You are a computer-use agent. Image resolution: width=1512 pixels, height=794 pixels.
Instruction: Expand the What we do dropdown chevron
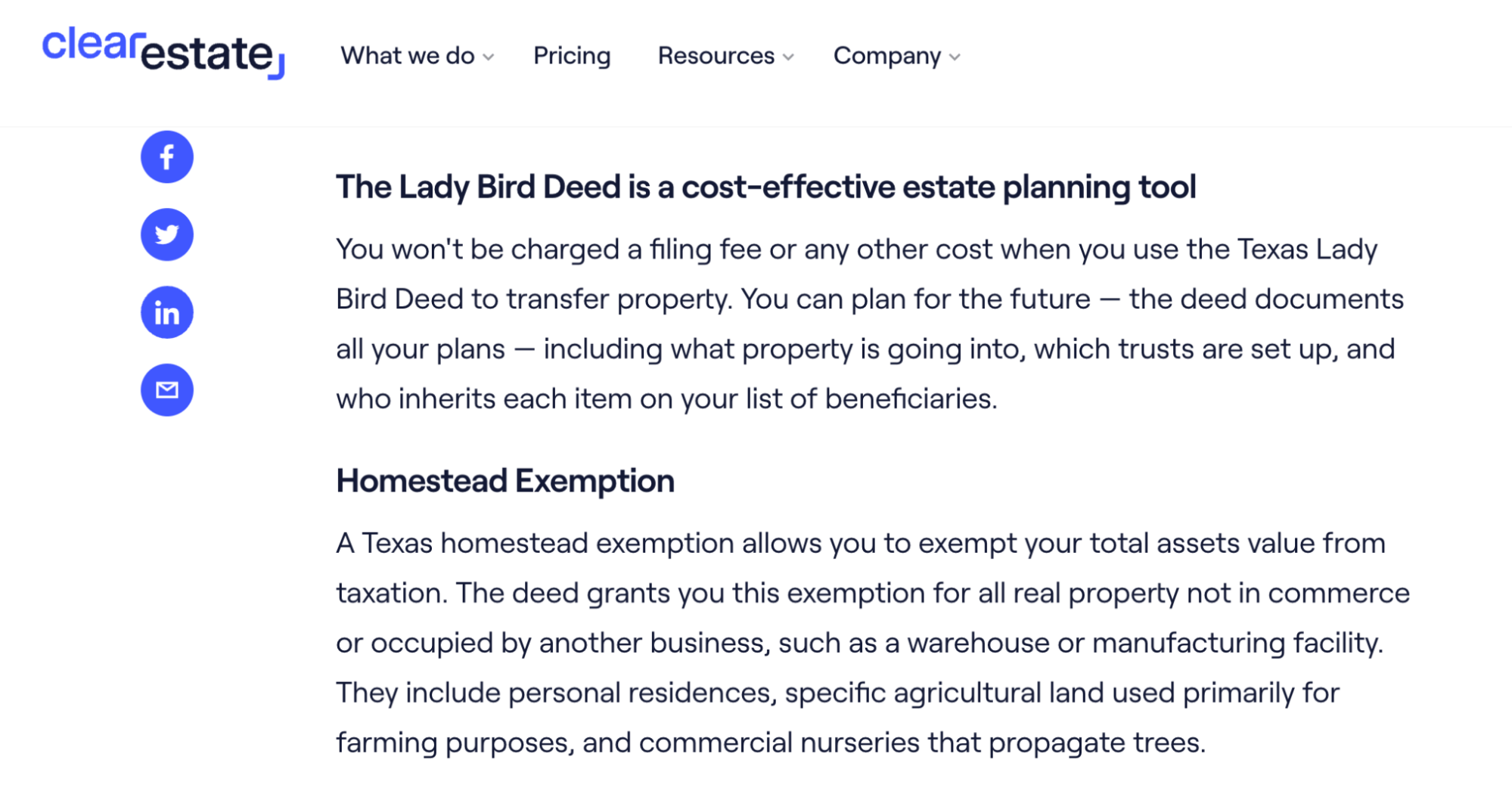pyautogui.click(x=488, y=57)
